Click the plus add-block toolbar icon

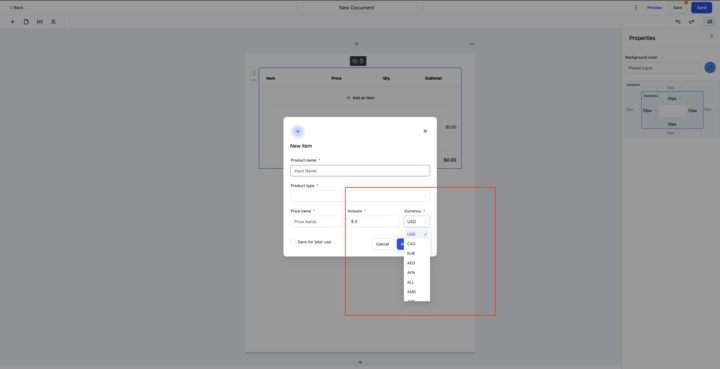[x=12, y=22]
